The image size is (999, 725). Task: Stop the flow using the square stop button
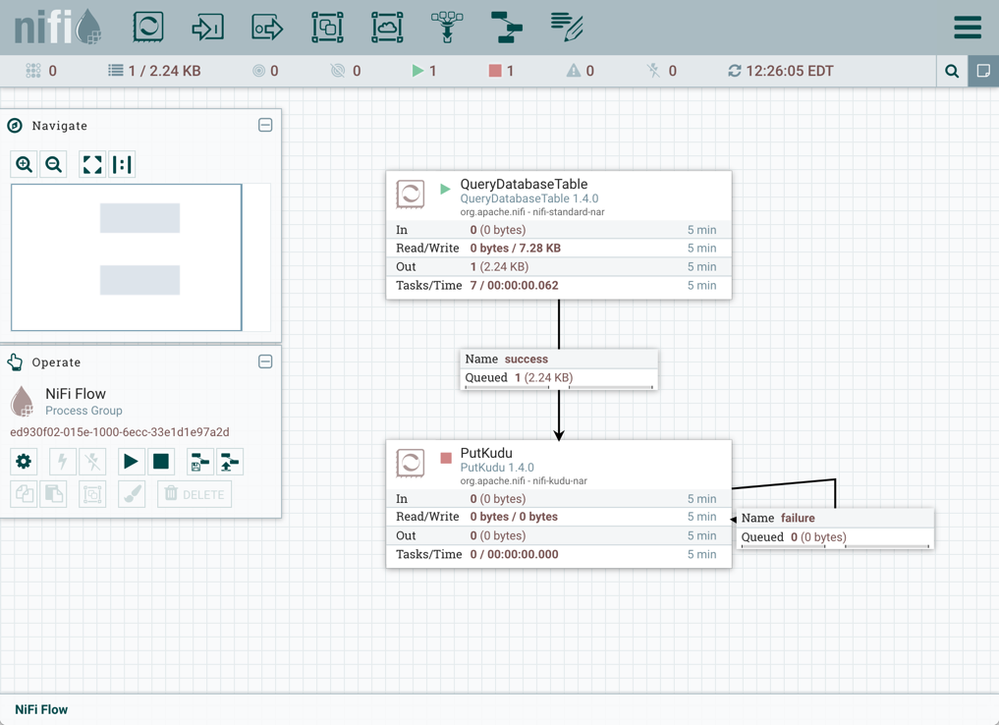(x=160, y=461)
